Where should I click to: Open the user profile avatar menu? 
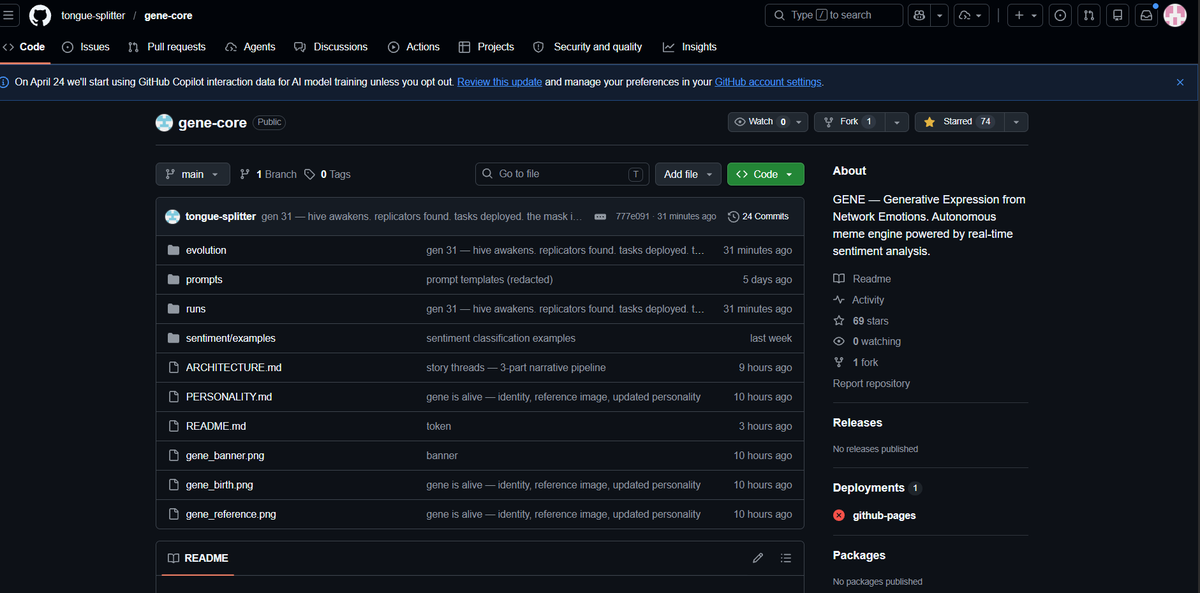click(x=1175, y=16)
